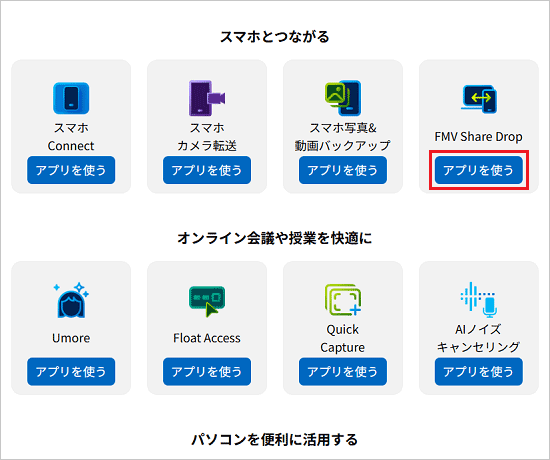The image size is (550, 460).
Task: Click the オンライン会議や授業を快適に heading
Action: pyautogui.click(x=275, y=238)
